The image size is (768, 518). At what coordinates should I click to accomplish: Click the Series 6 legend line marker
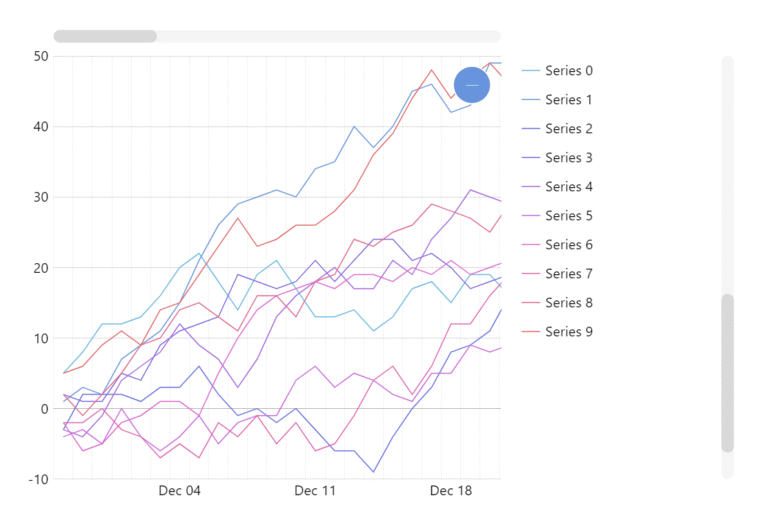(530, 245)
